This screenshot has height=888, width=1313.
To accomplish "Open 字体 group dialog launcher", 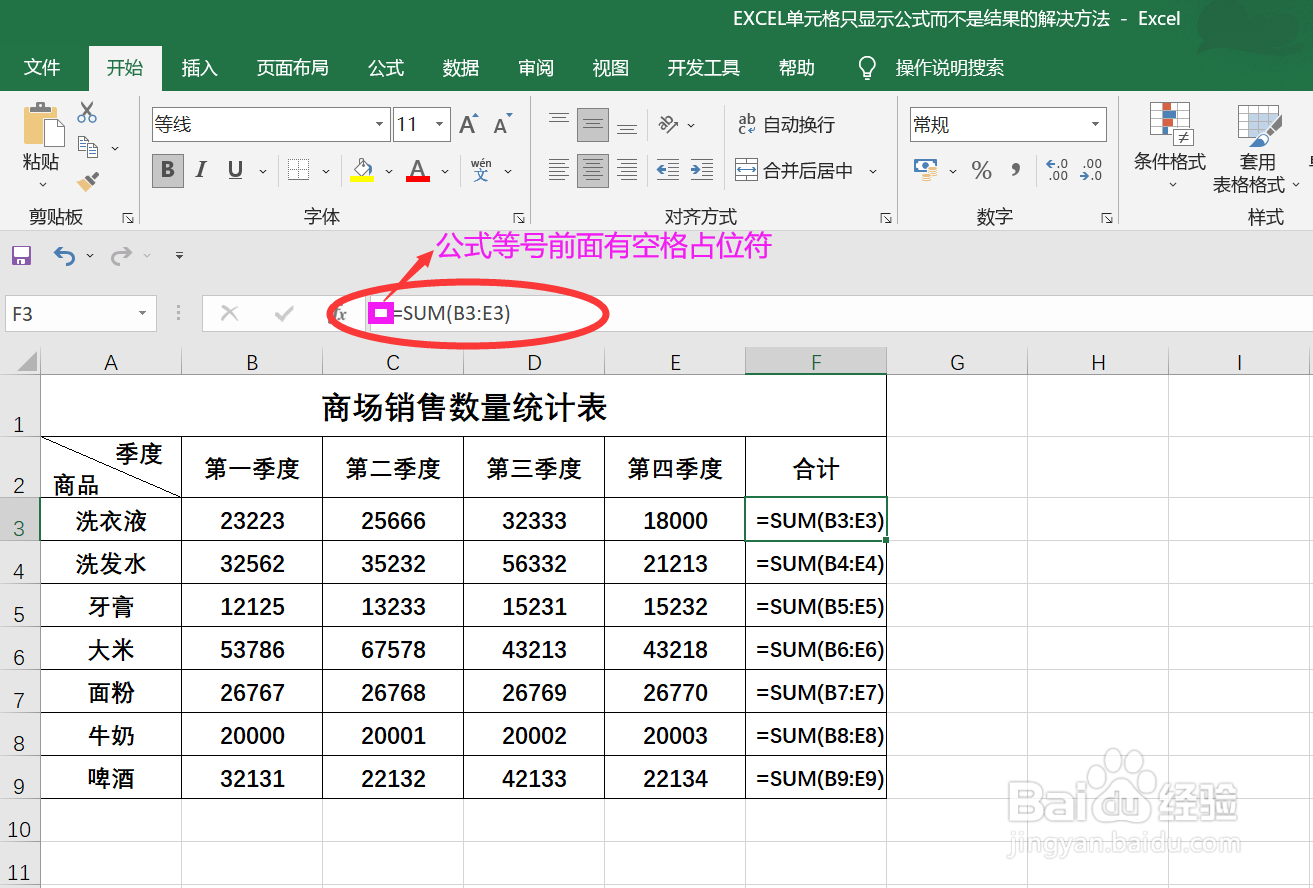I will pos(519,217).
